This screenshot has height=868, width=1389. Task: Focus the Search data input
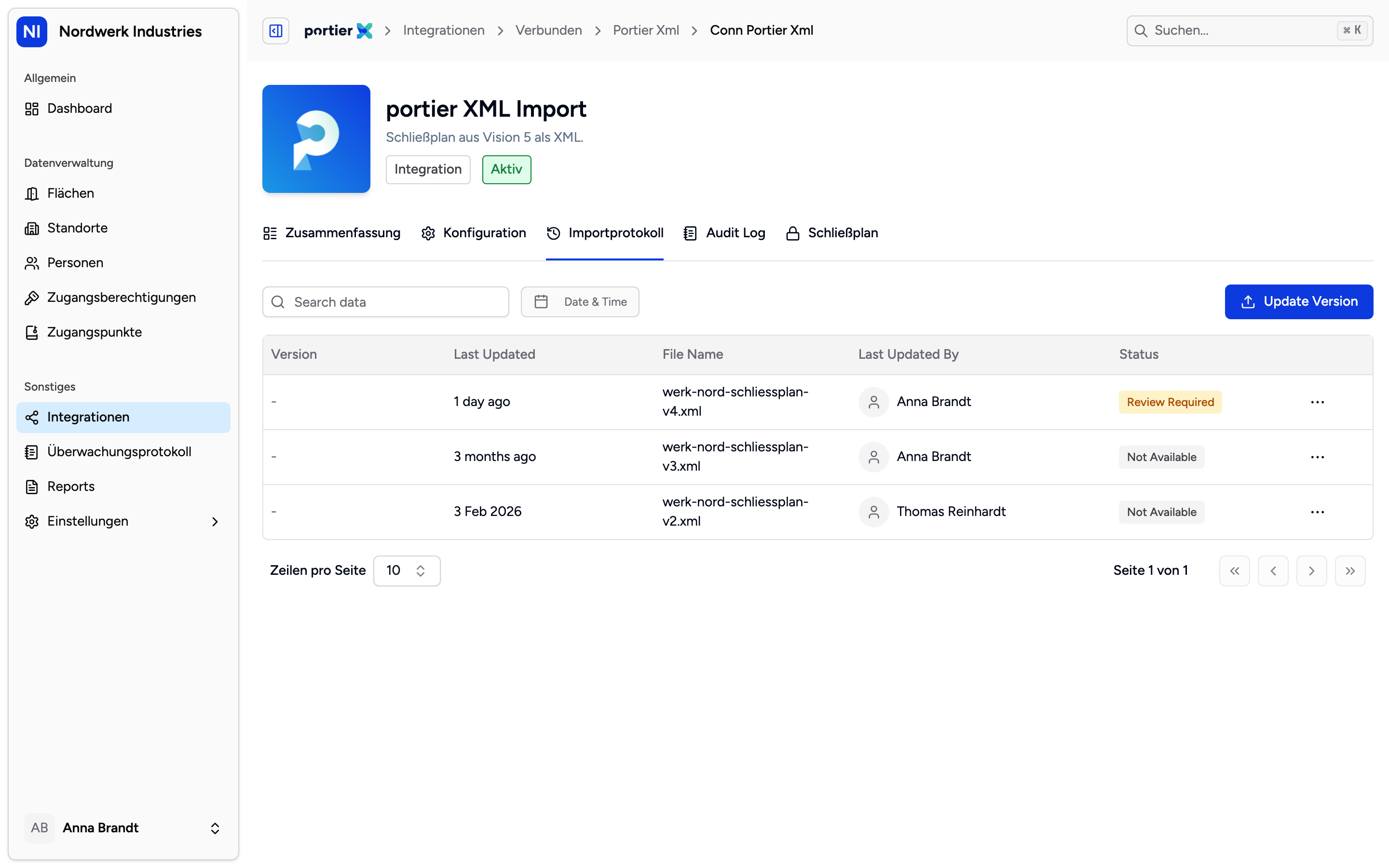[386, 302]
